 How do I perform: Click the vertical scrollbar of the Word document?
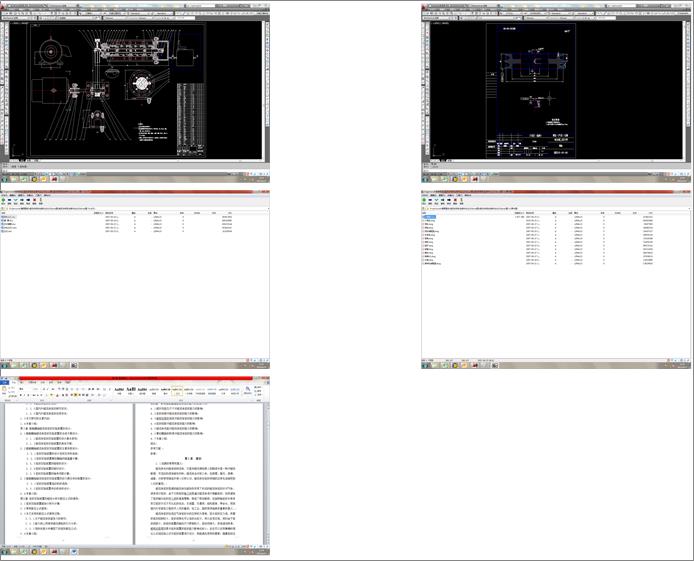click(267, 473)
